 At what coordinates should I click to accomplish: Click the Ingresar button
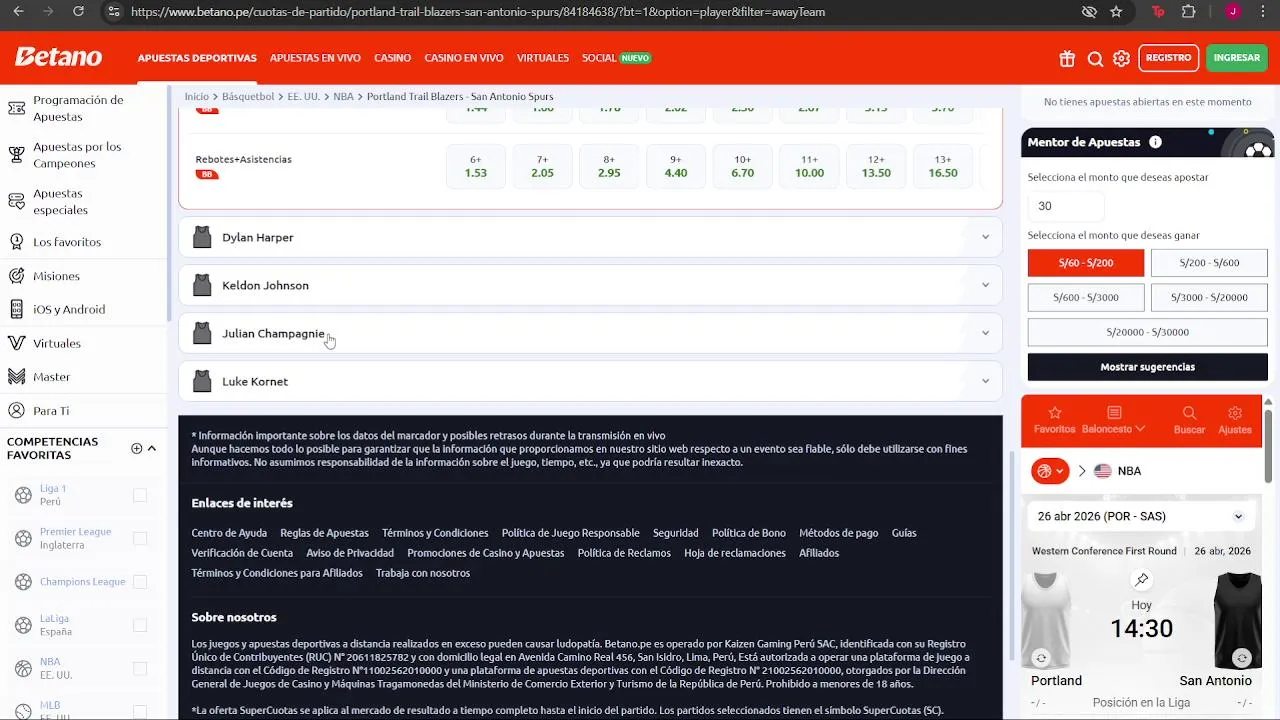click(x=1237, y=58)
